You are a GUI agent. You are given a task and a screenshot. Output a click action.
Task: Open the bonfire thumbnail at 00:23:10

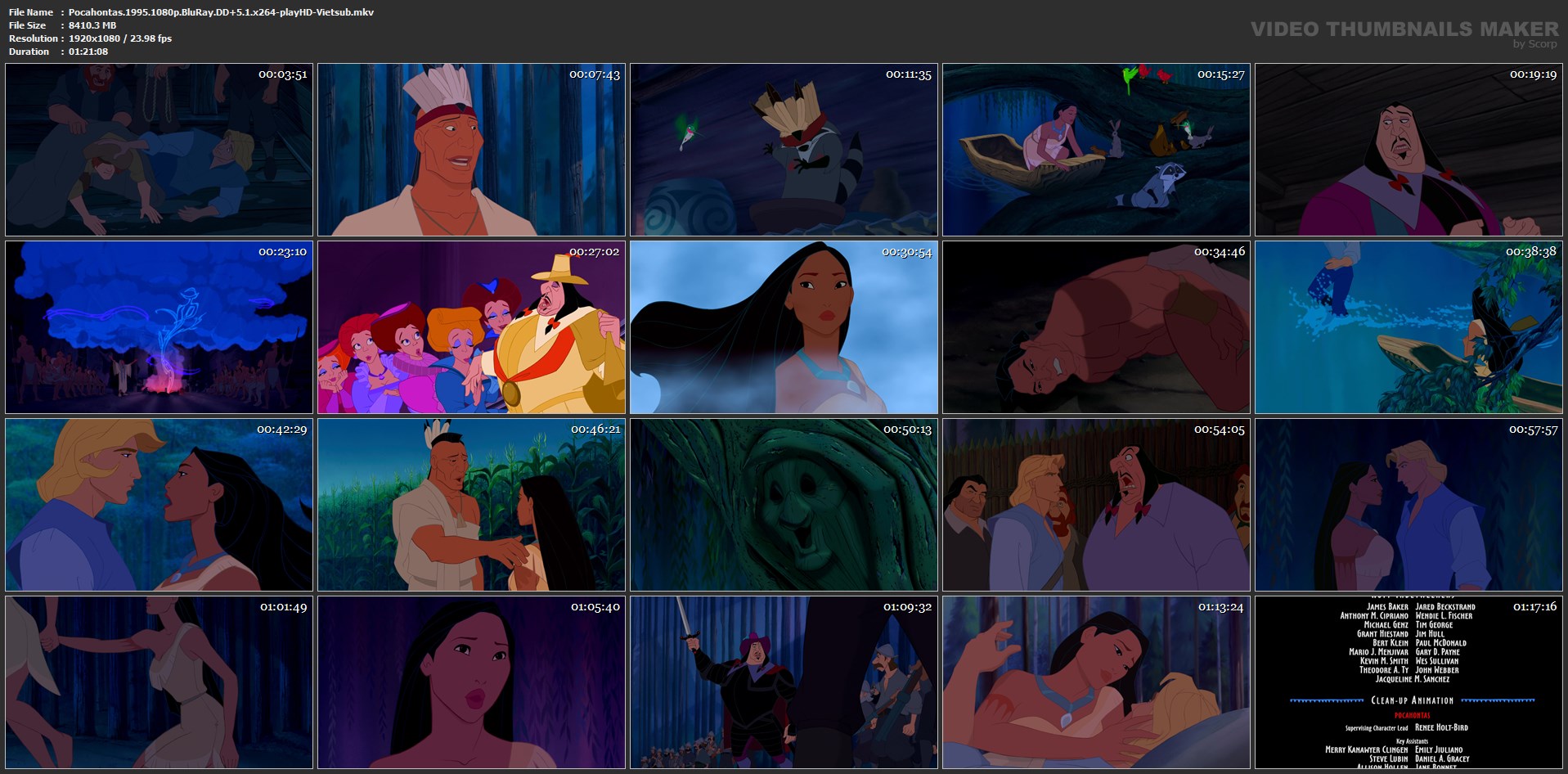(x=159, y=327)
